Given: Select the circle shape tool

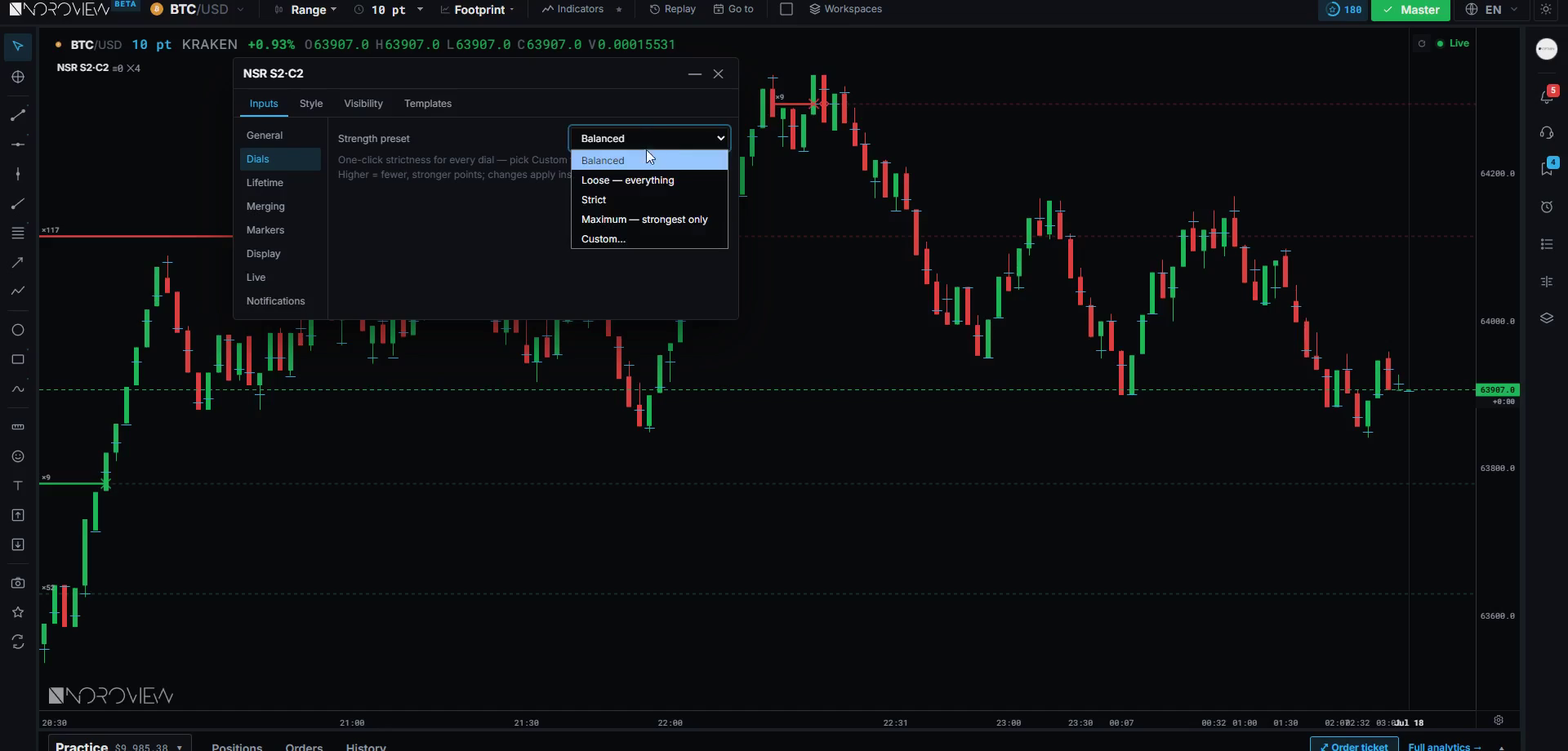Looking at the screenshot, I should (18, 331).
